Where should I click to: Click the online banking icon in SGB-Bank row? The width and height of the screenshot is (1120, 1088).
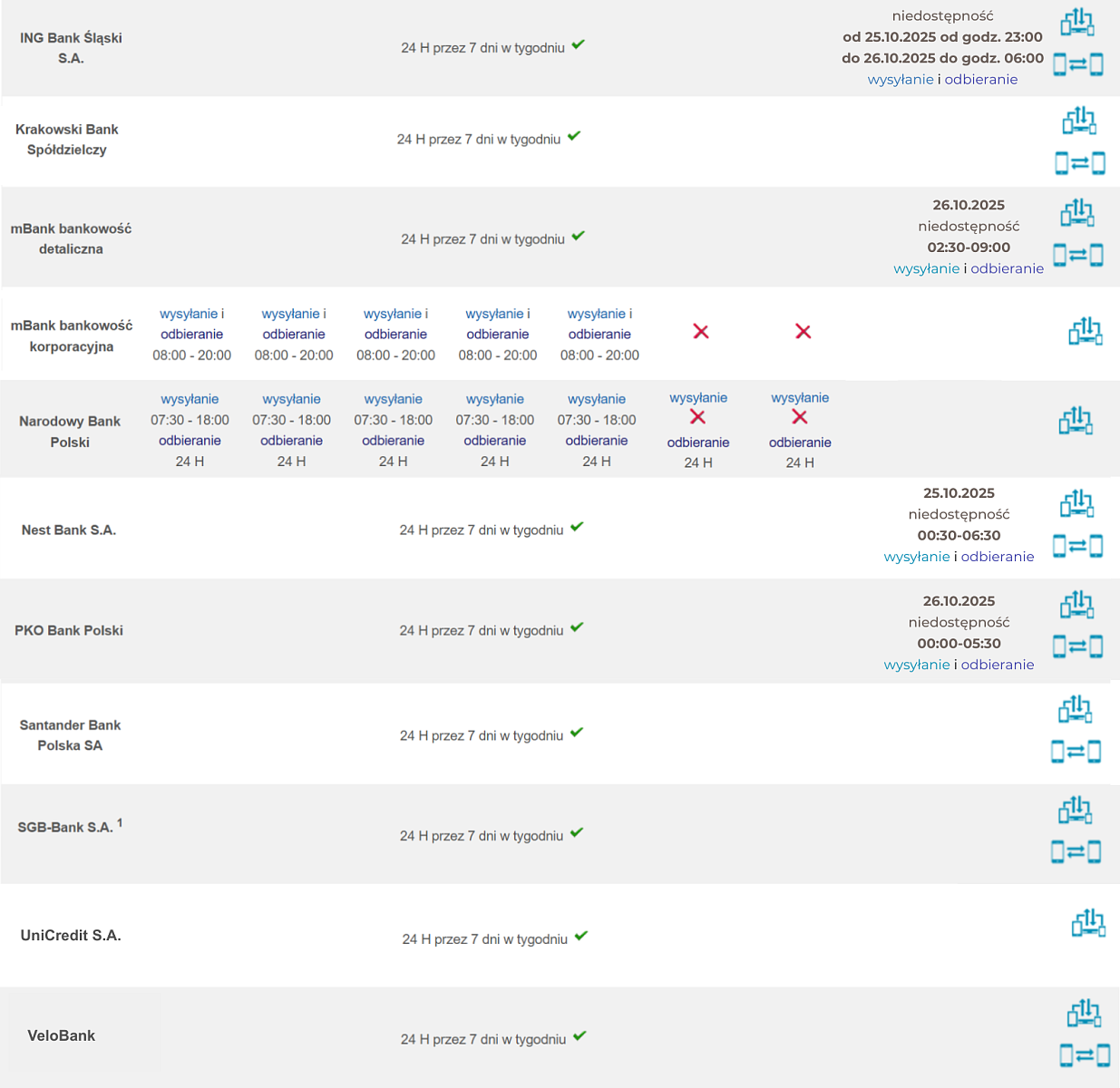(1076, 810)
